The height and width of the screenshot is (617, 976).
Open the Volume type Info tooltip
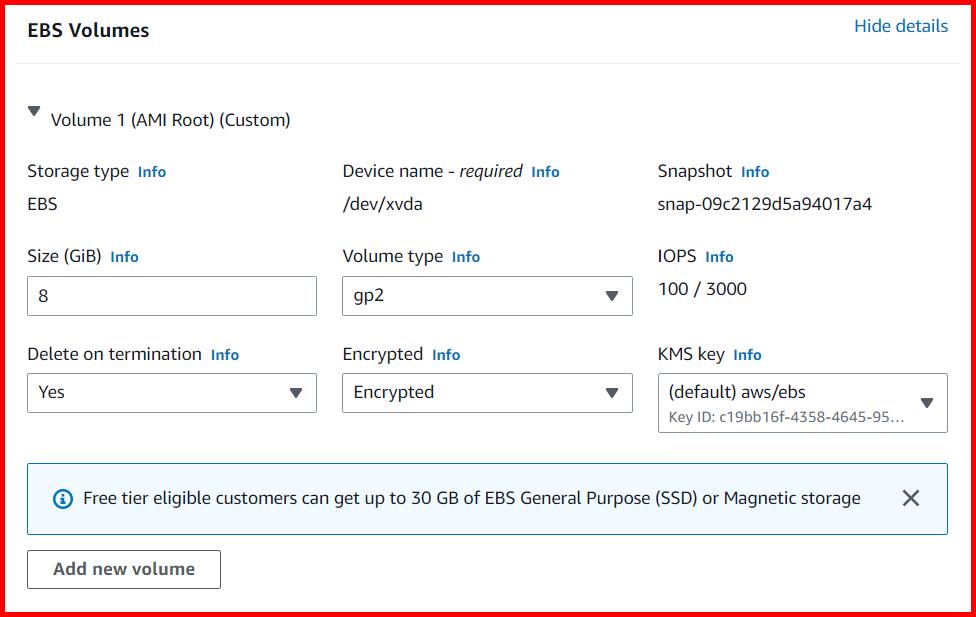pyautogui.click(x=465, y=257)
